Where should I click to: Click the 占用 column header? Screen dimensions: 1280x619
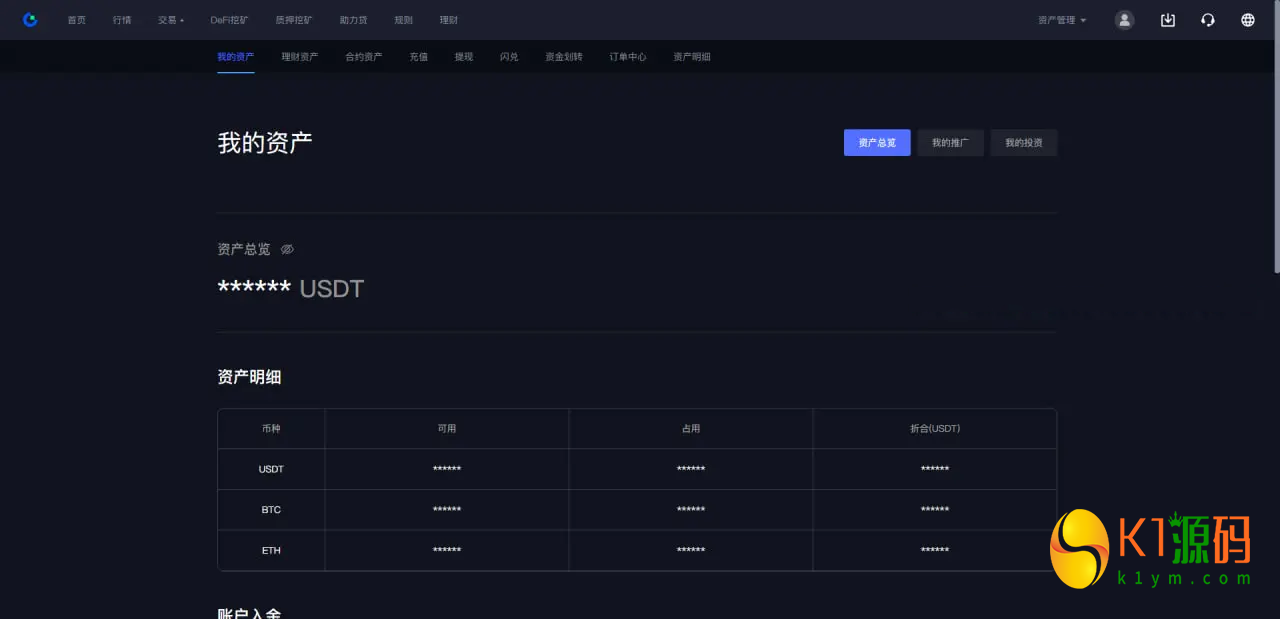tap(691, 428)
